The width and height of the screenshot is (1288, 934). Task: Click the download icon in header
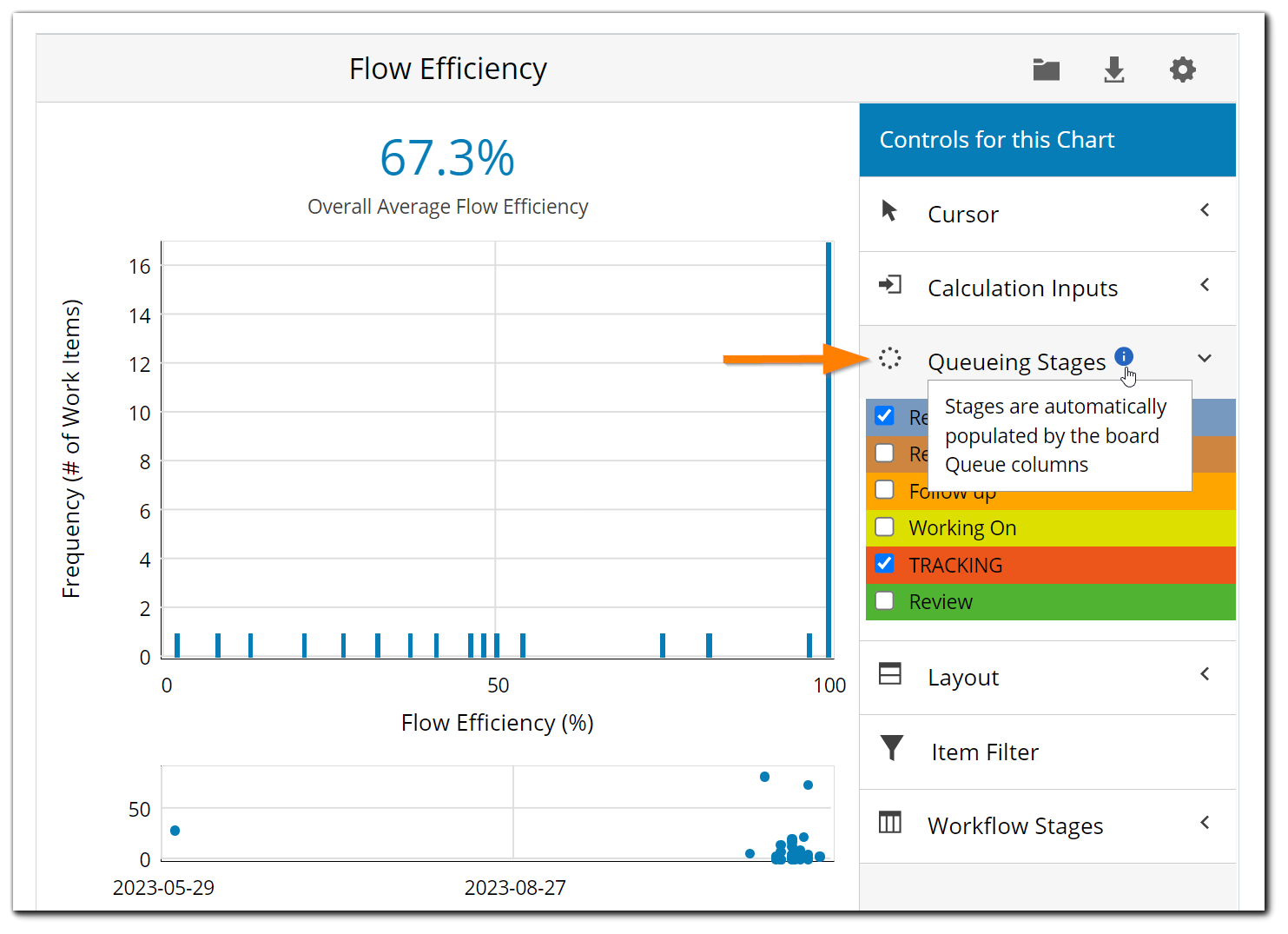coord(1114,70)
